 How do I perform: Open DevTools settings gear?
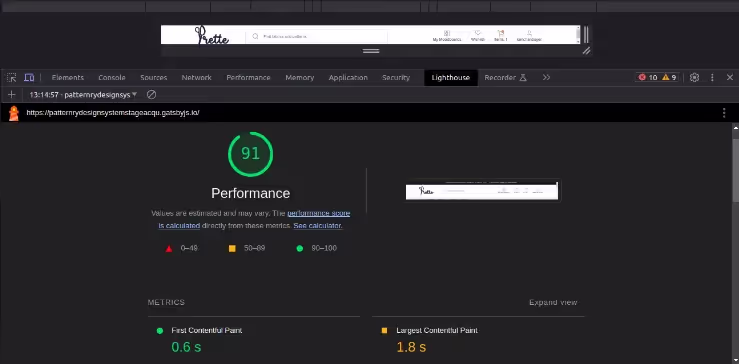coord(694,77)
